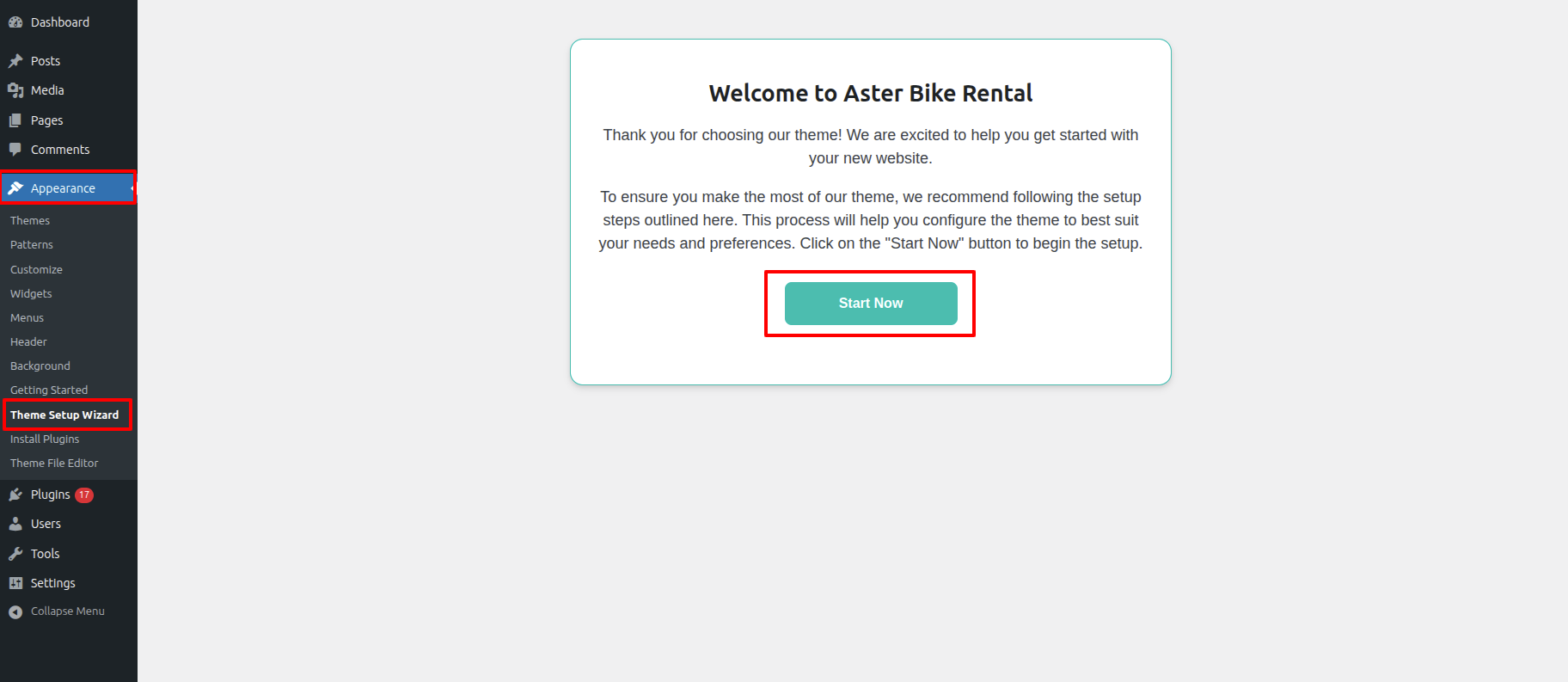The width and height of the screenshot is (1568, 682).
Task: Open the Widgets submenu page
Action: pos(31,294)
